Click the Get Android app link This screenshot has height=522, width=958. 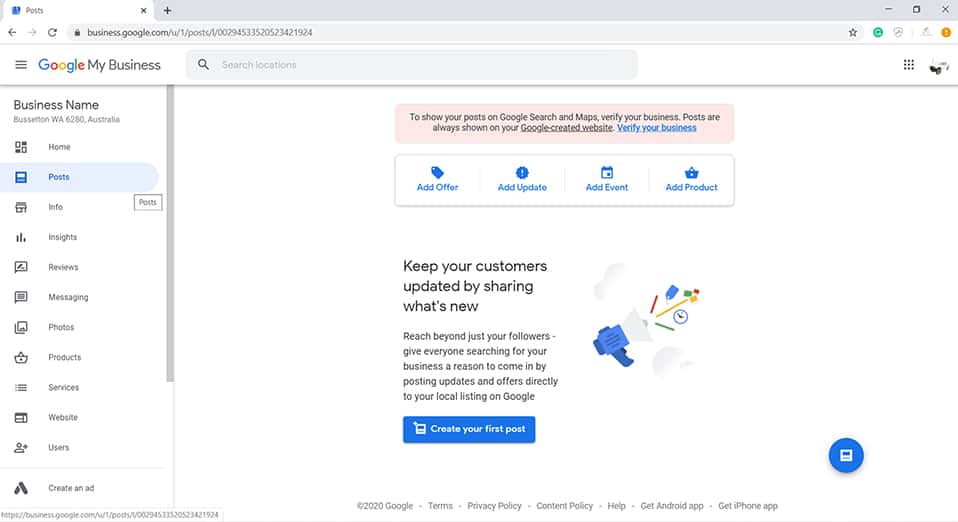[671, 506]
